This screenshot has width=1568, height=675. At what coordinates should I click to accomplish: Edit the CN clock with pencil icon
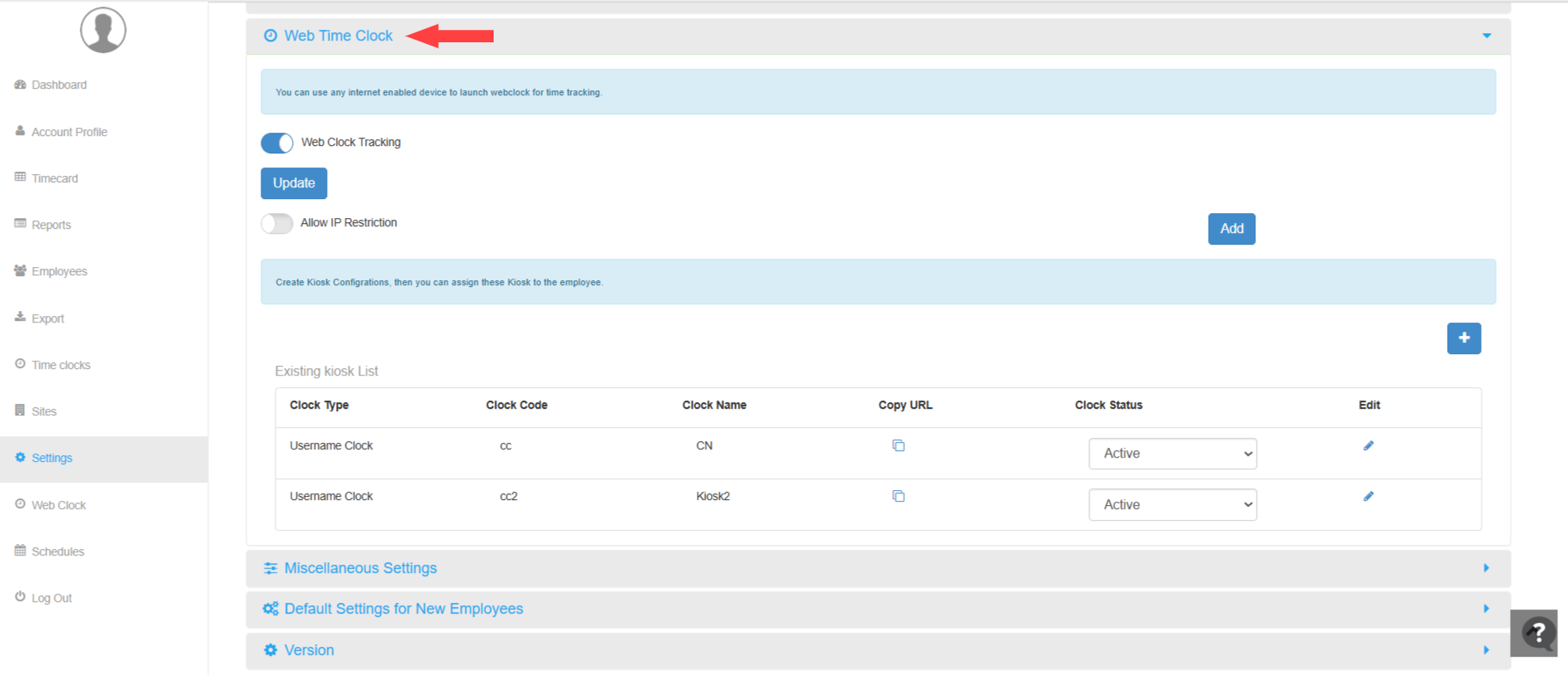(1368, 446)
